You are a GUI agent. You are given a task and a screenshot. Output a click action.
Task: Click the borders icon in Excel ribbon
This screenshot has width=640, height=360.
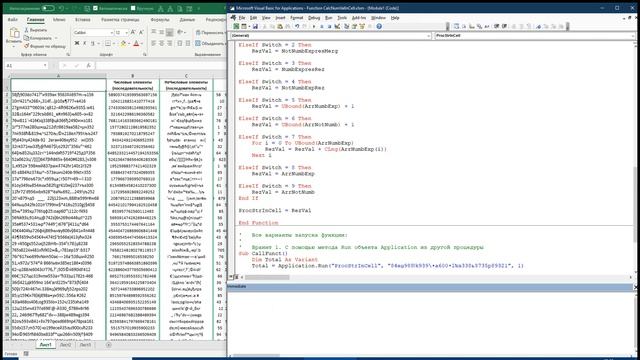(108, 43)
